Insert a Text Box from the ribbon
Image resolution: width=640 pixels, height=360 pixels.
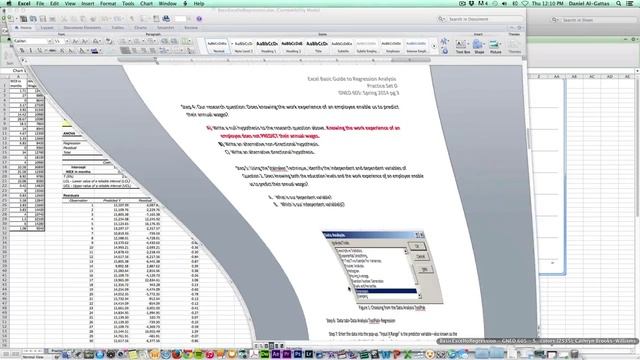(462, 46)
